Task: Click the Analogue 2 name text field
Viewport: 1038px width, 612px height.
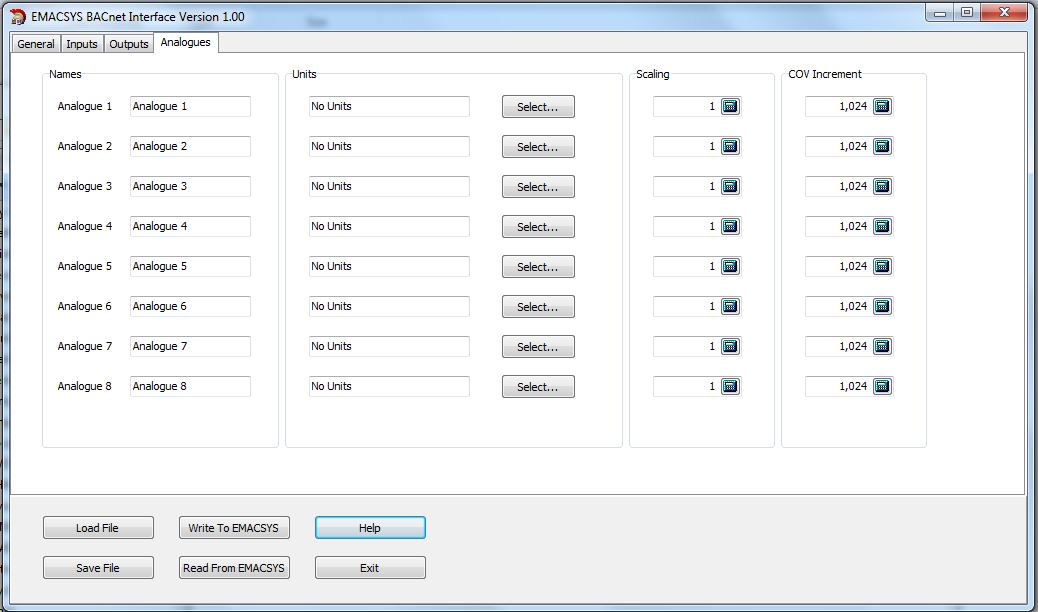Action: click(190, 147)
